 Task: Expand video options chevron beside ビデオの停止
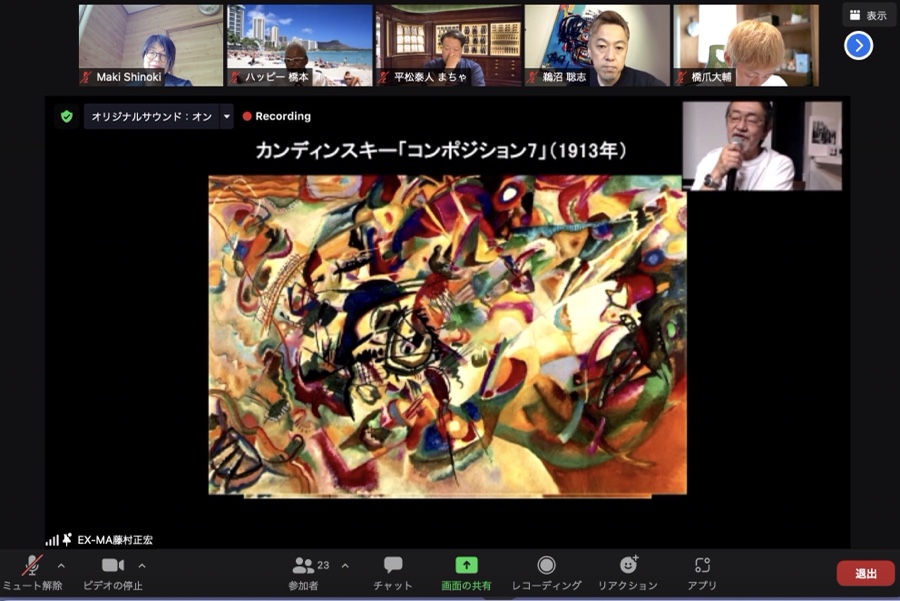tap(142, 566)
